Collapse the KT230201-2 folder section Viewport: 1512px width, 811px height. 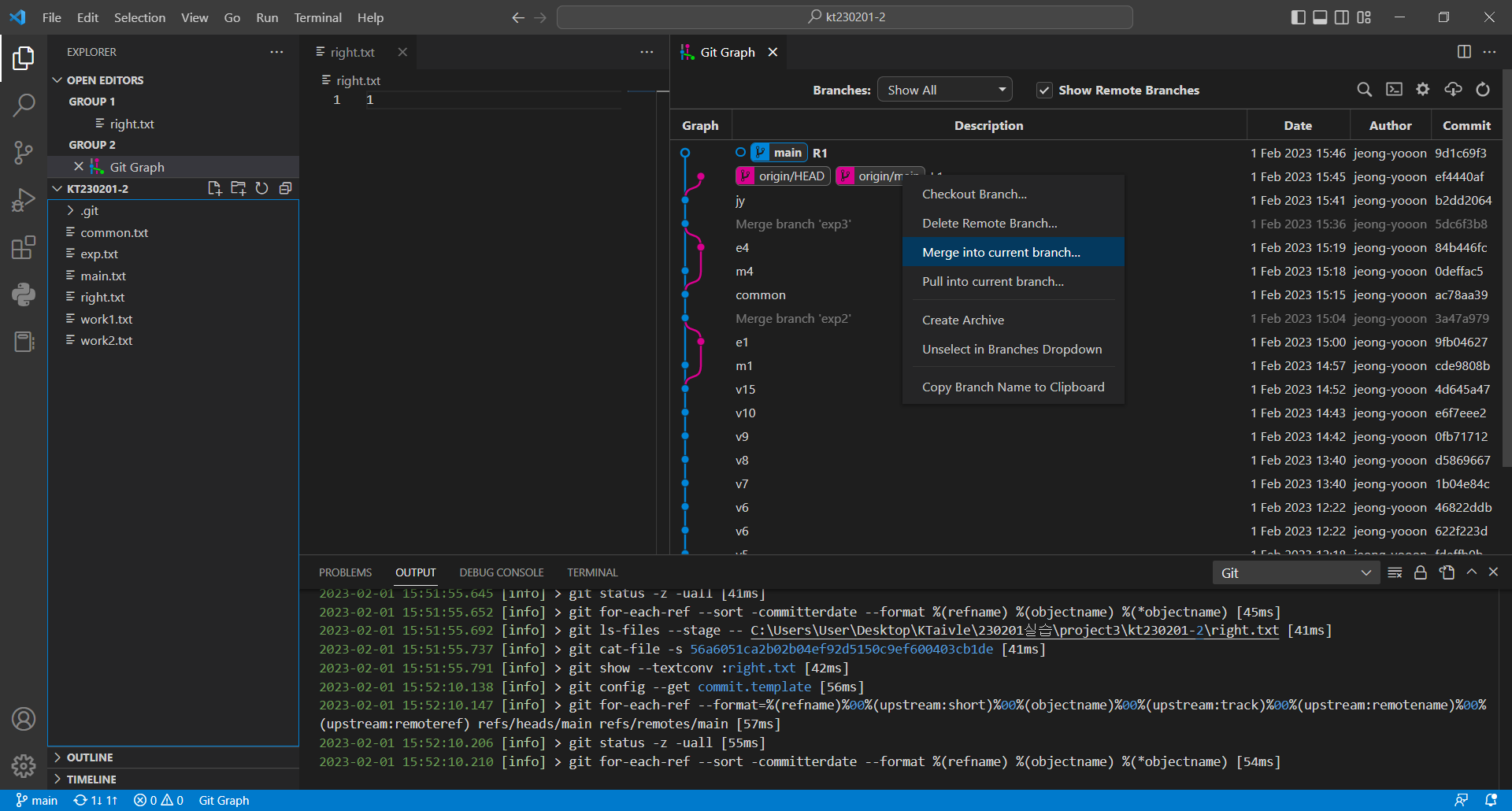[98, 189]
